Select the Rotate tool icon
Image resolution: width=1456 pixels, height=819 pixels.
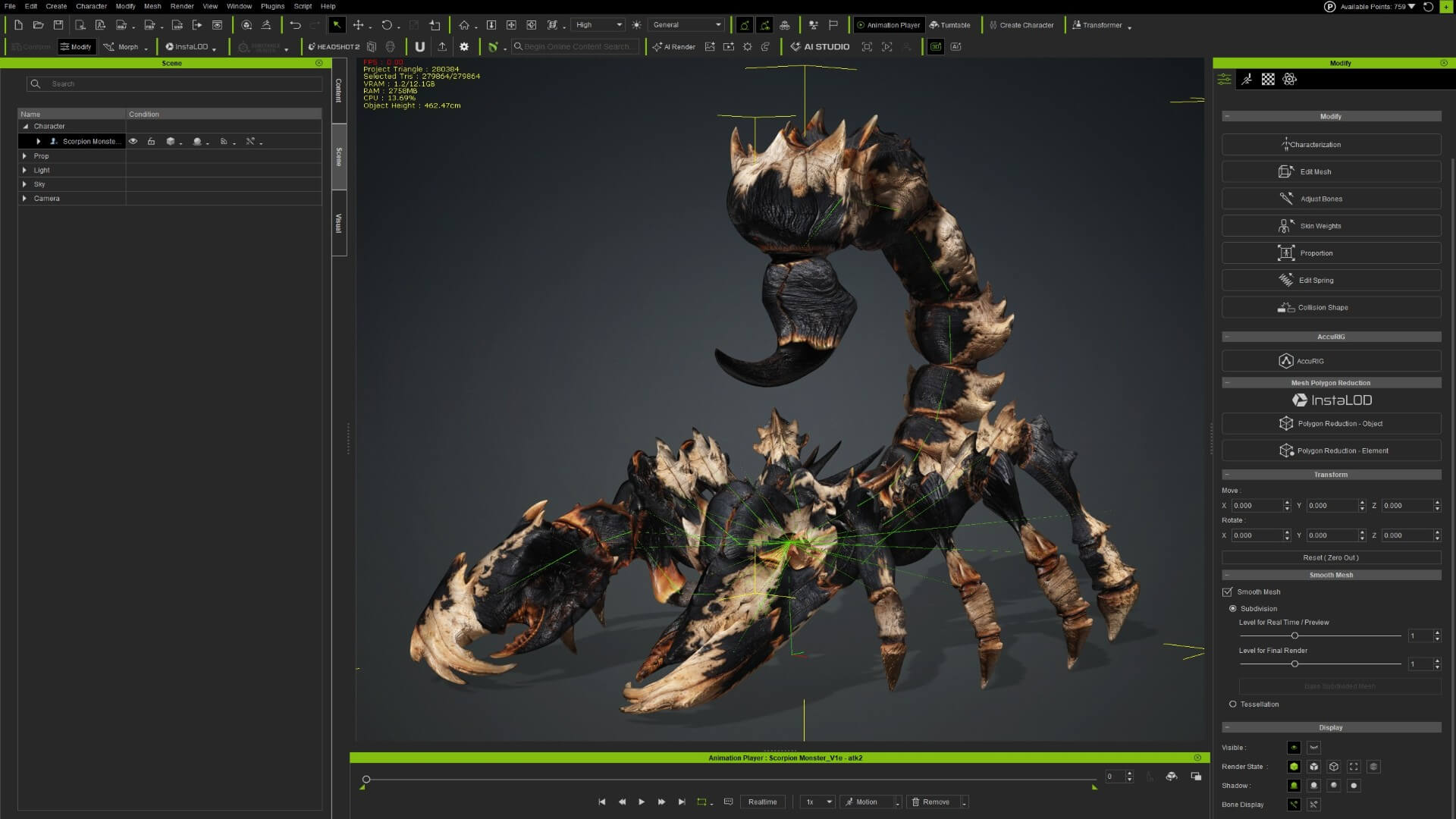click(387, 25)
